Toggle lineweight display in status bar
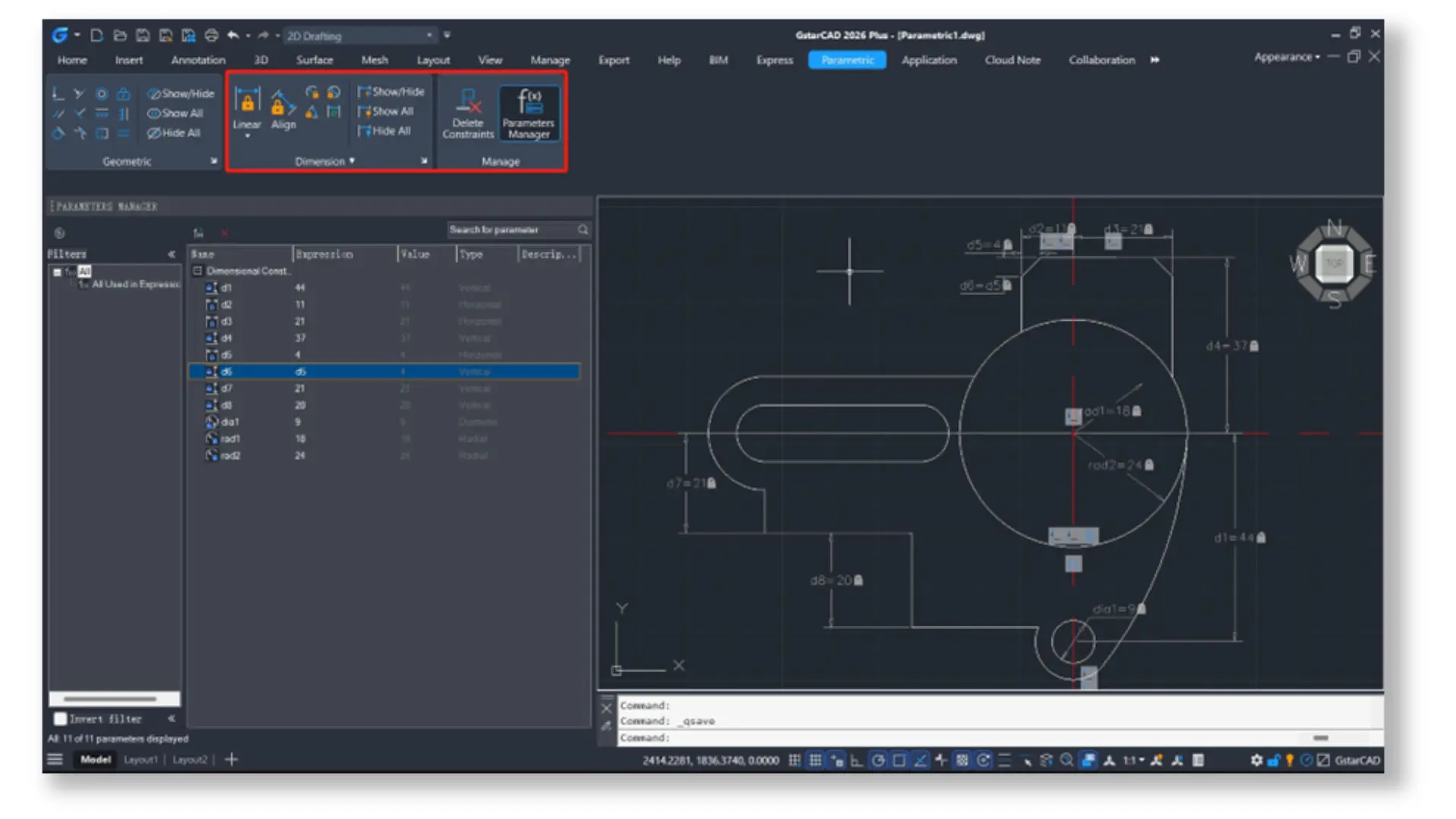The image size is (1456, 819). [1005, 760]
